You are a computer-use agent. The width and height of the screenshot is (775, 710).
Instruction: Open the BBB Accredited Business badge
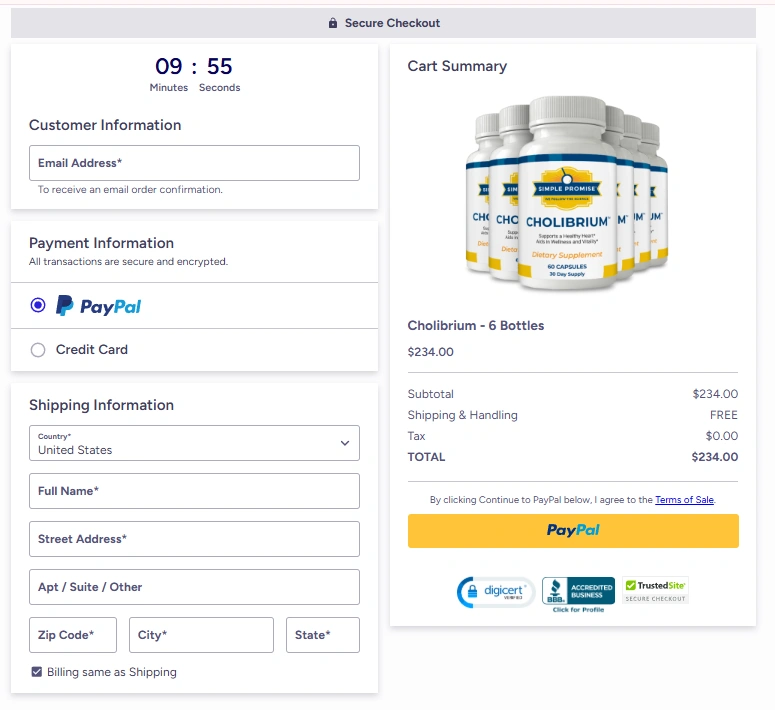[578, 590]
